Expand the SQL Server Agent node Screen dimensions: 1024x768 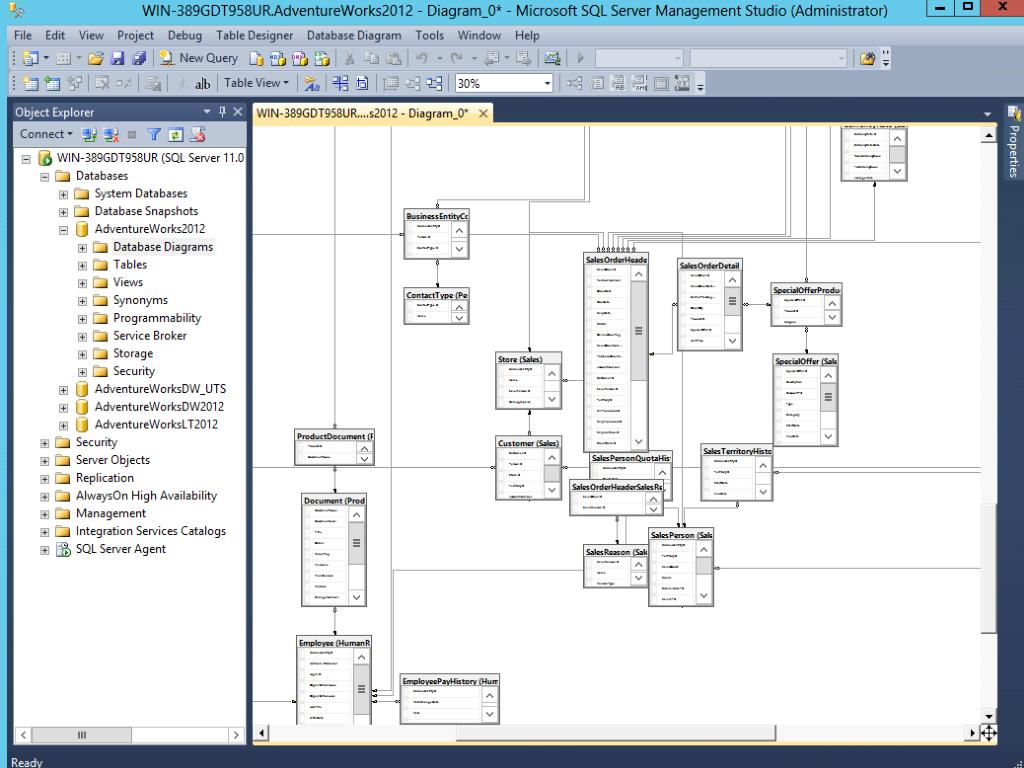point(44,550)
